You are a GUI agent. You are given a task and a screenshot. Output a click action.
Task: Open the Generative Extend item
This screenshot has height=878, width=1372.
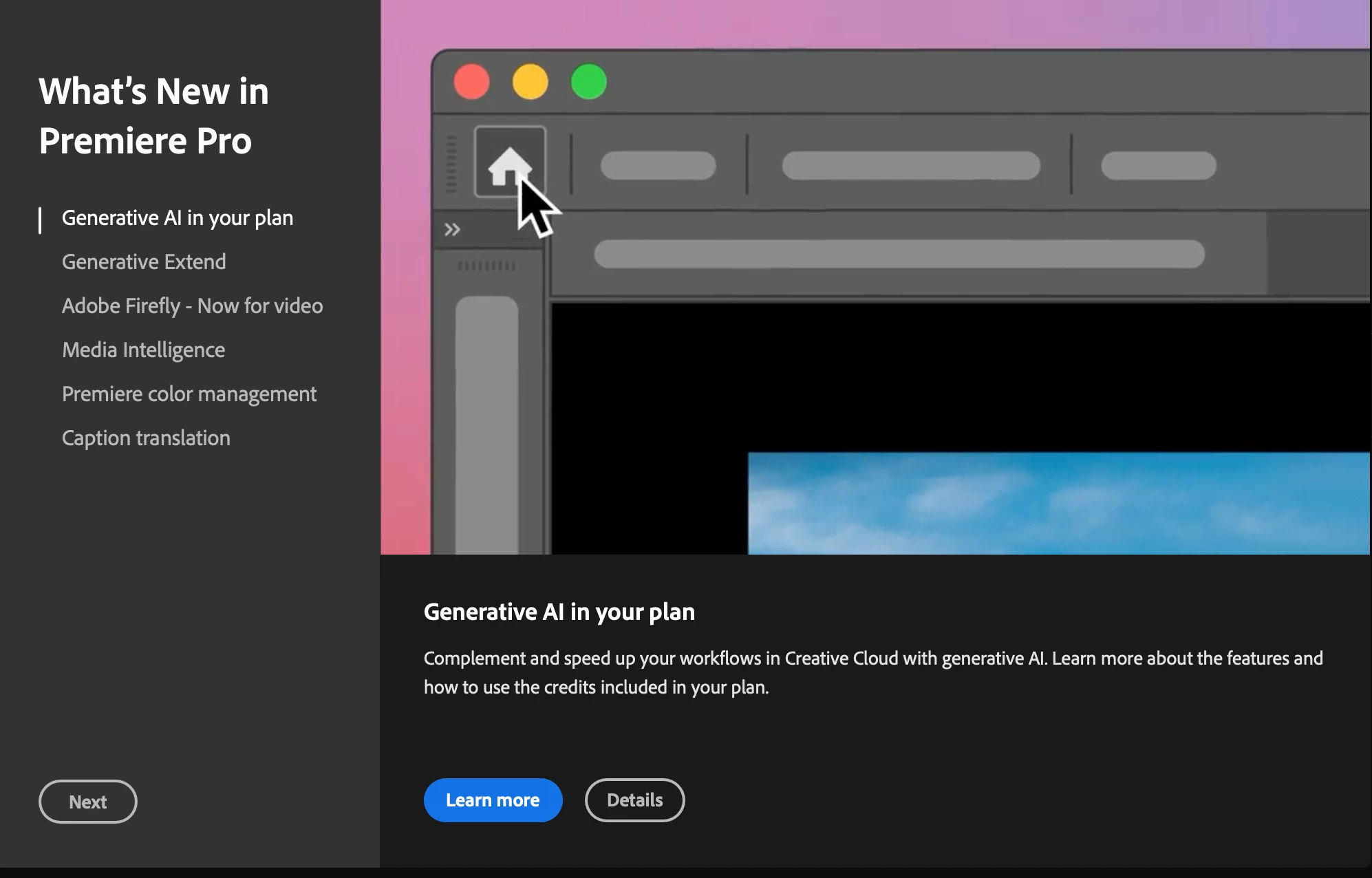(x=144, y=262)
